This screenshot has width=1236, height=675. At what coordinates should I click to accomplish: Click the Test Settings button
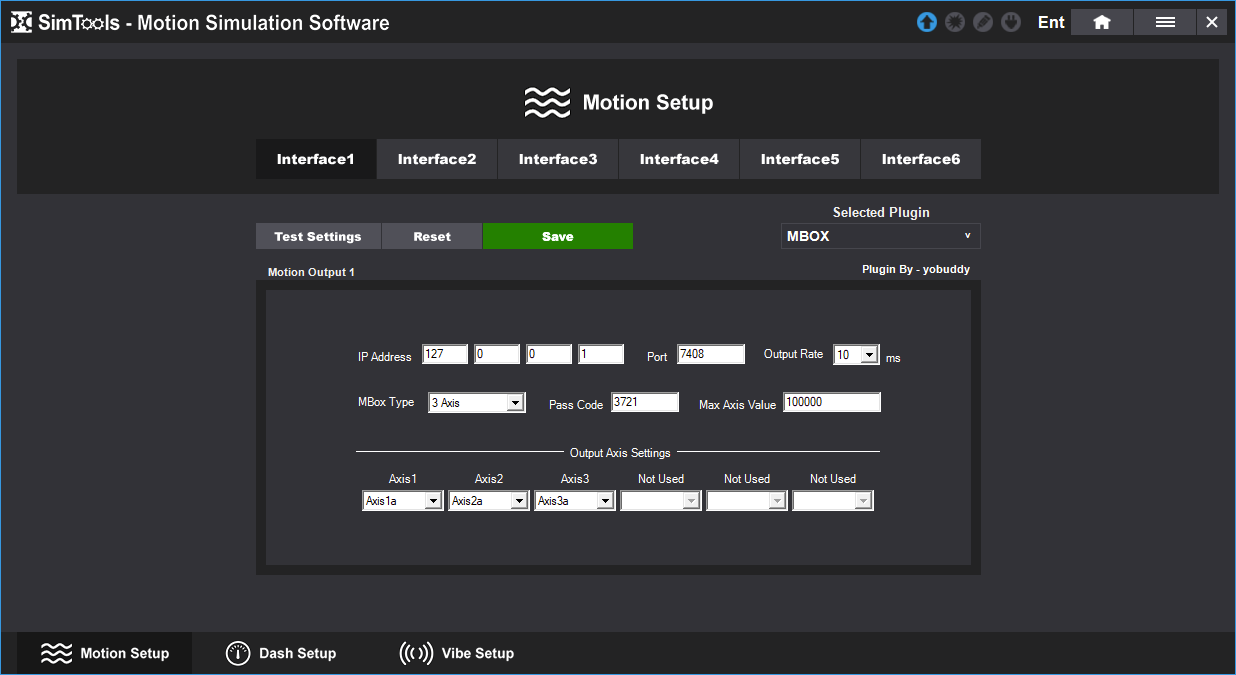(318, 236)
